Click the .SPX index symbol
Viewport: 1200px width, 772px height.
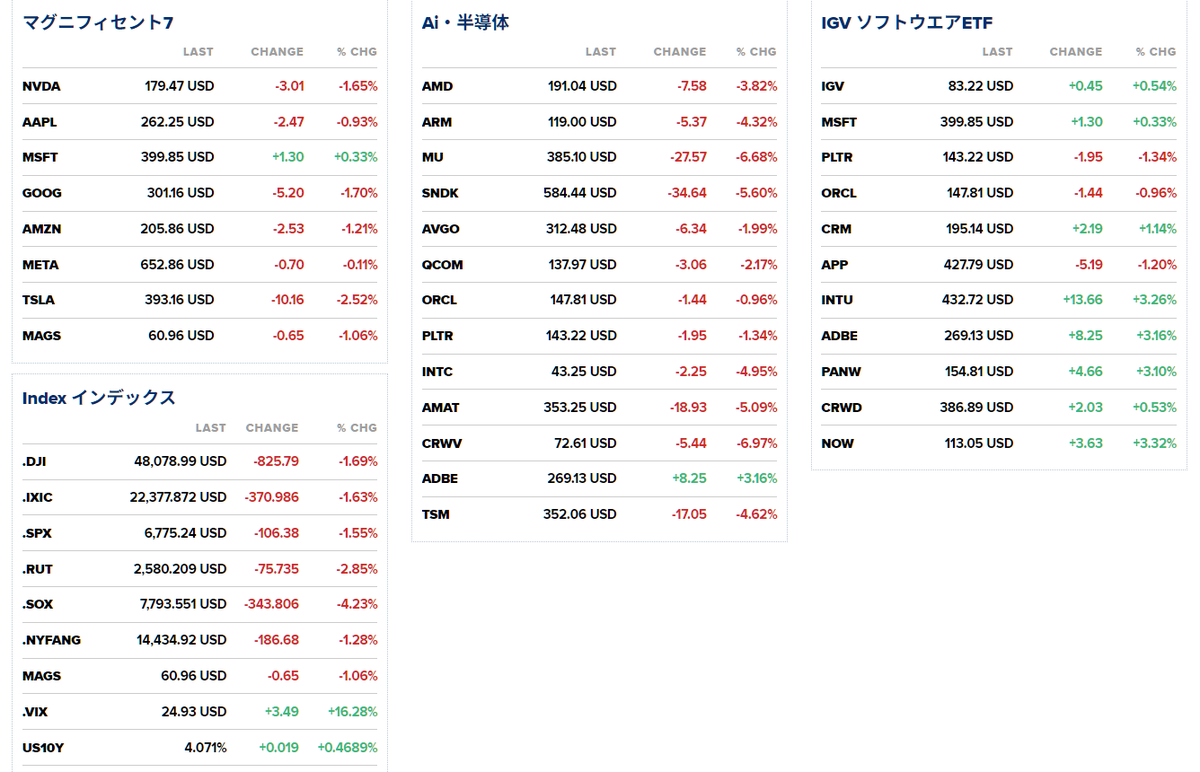[37, 533]
